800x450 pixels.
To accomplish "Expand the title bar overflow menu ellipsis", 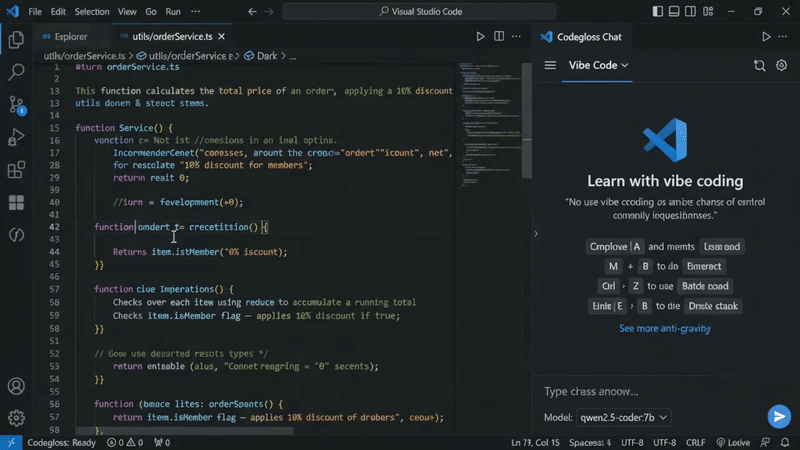I will pos(195,11).
